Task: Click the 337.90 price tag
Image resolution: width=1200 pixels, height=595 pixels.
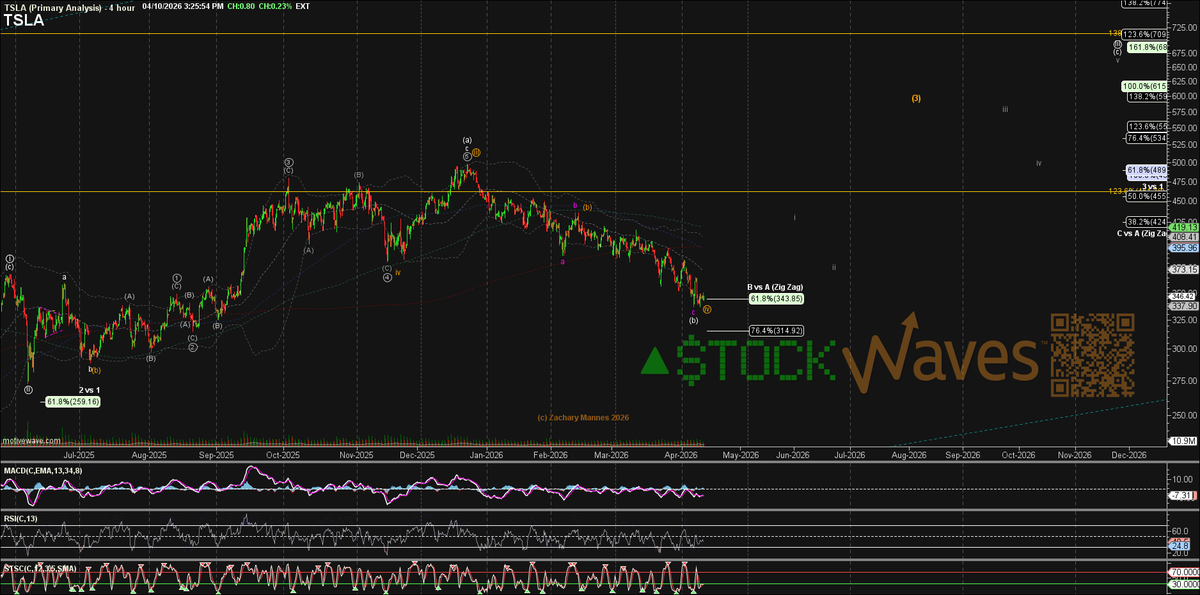Action: 1183,307
